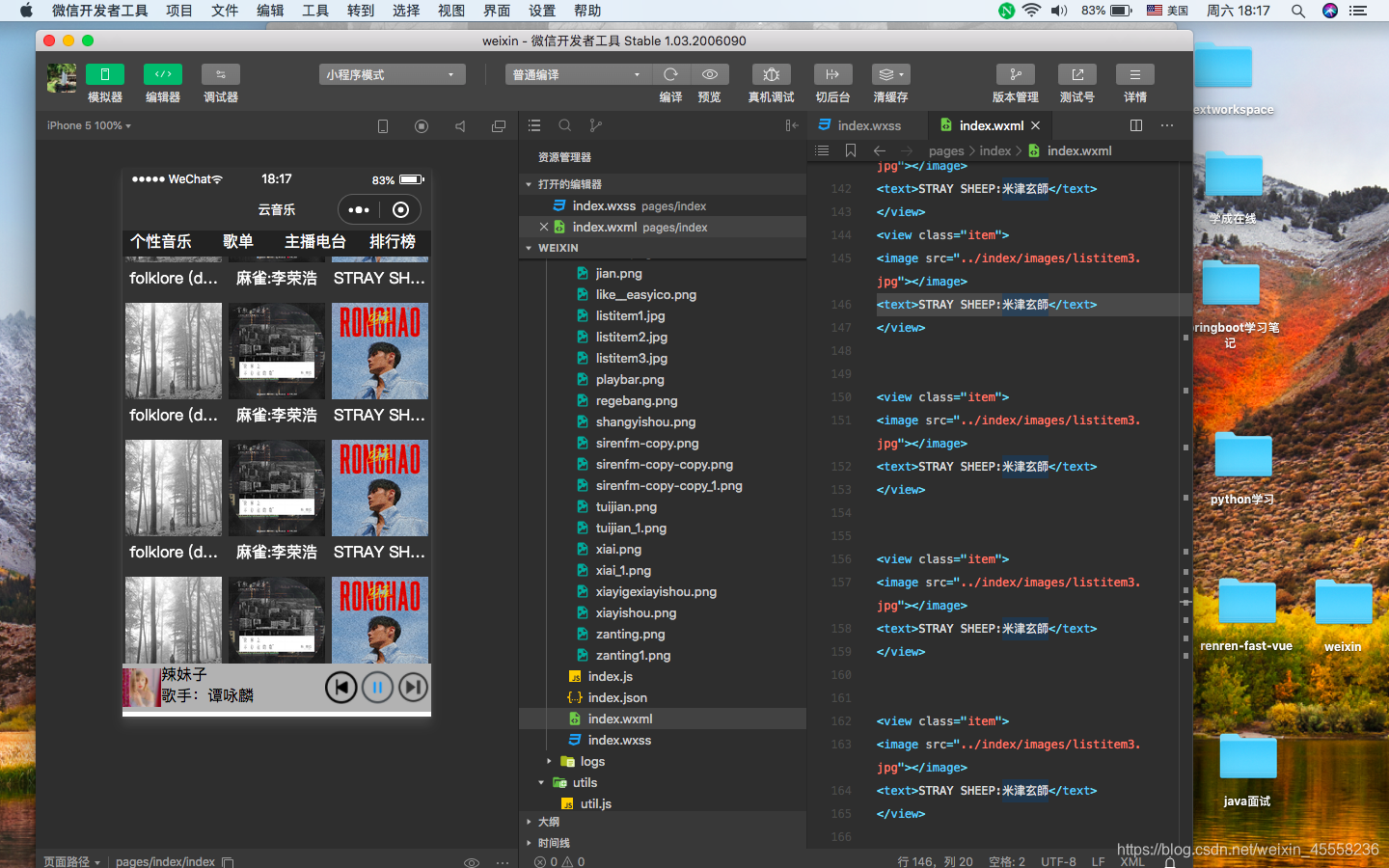
Task: Collapse the utils folder
Action: coord(585,782)
